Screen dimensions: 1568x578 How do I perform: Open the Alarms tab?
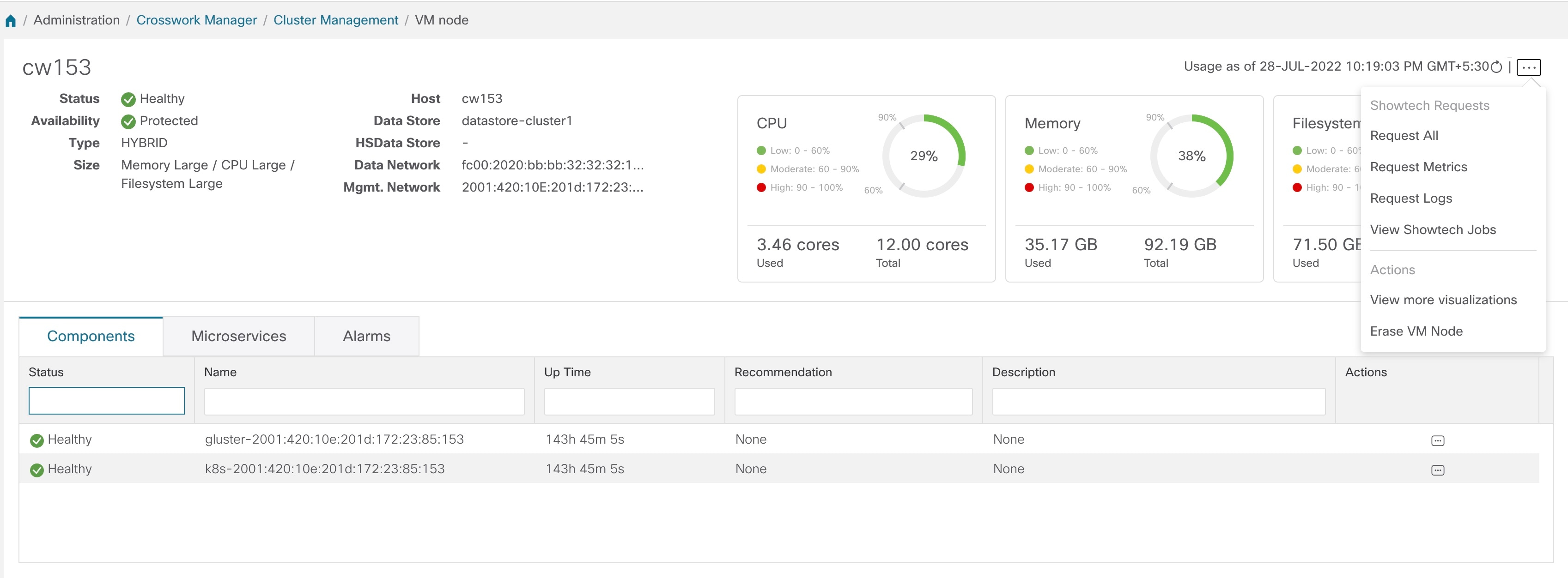pyautogui.click(x=366, y=335)
